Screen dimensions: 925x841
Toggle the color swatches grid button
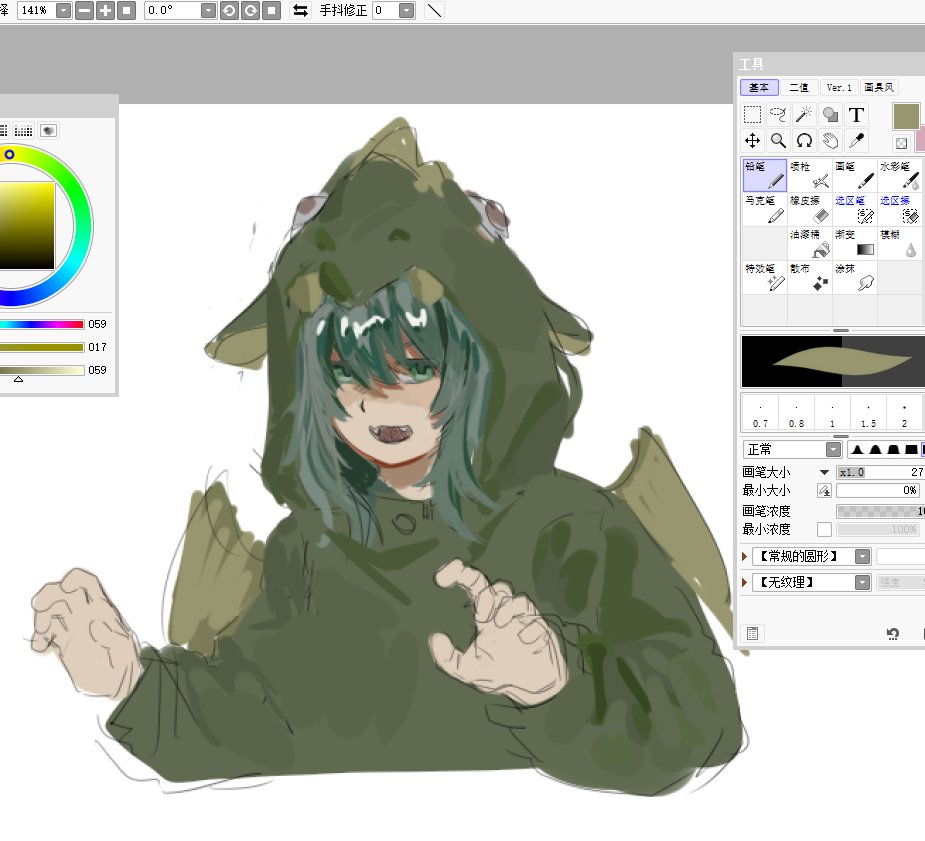pos(24,130)
